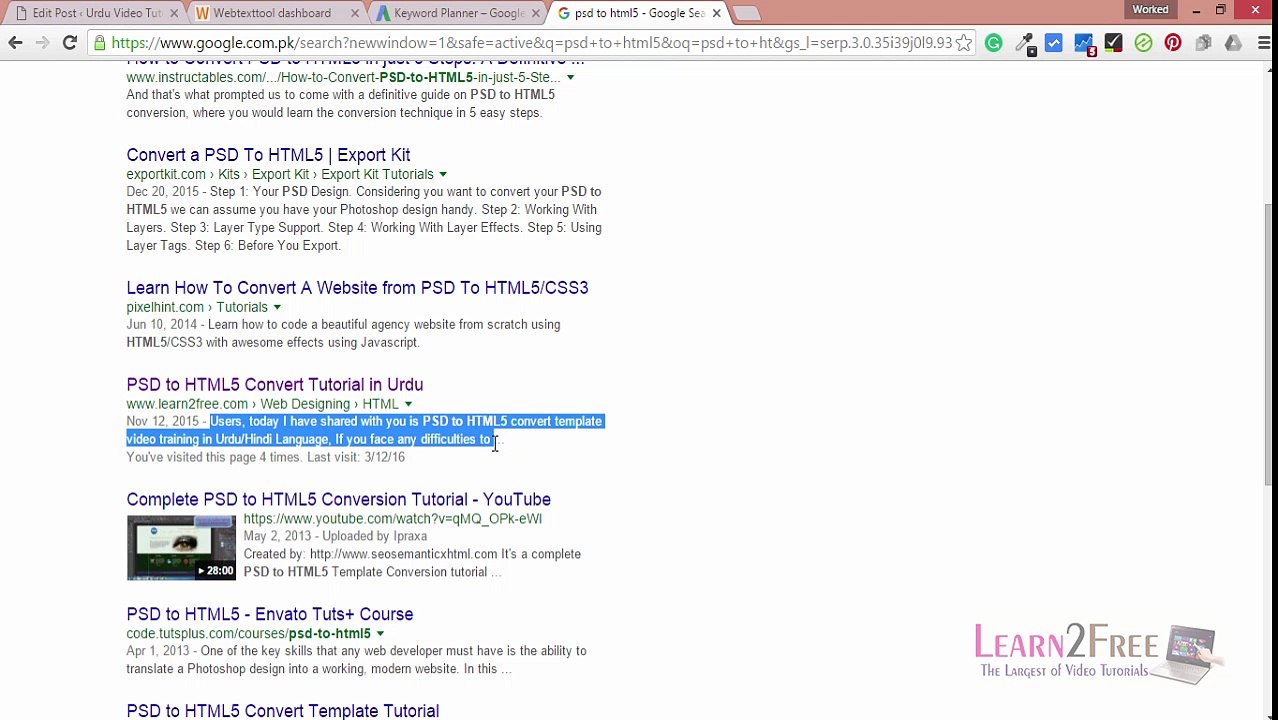Go back to the previous page
The height and width of the screenshot is (720, 1278).
(x=15, y=43)
